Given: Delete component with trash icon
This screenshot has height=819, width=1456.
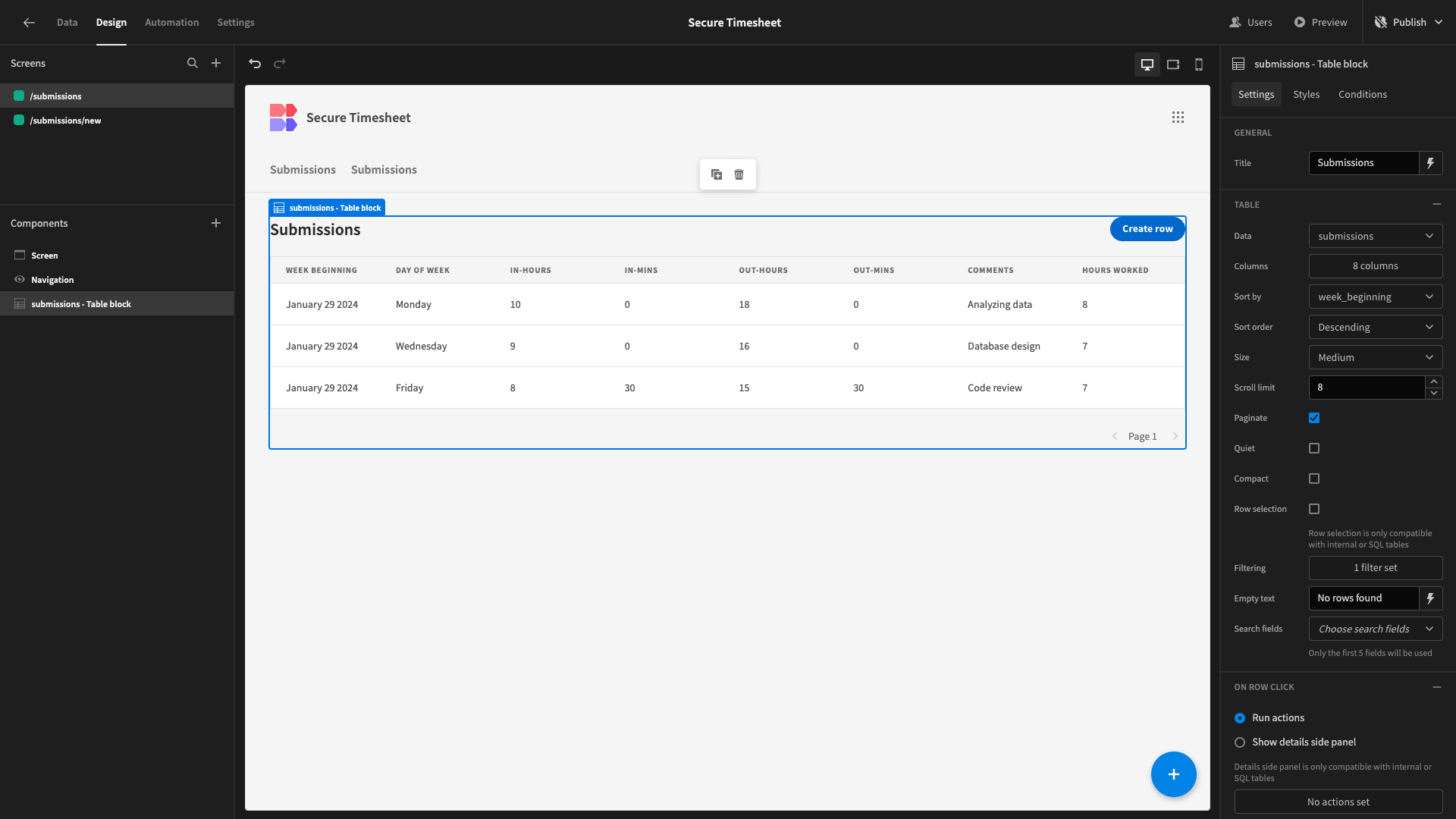Looking at the screenshot, I should (x=739, y=174).
